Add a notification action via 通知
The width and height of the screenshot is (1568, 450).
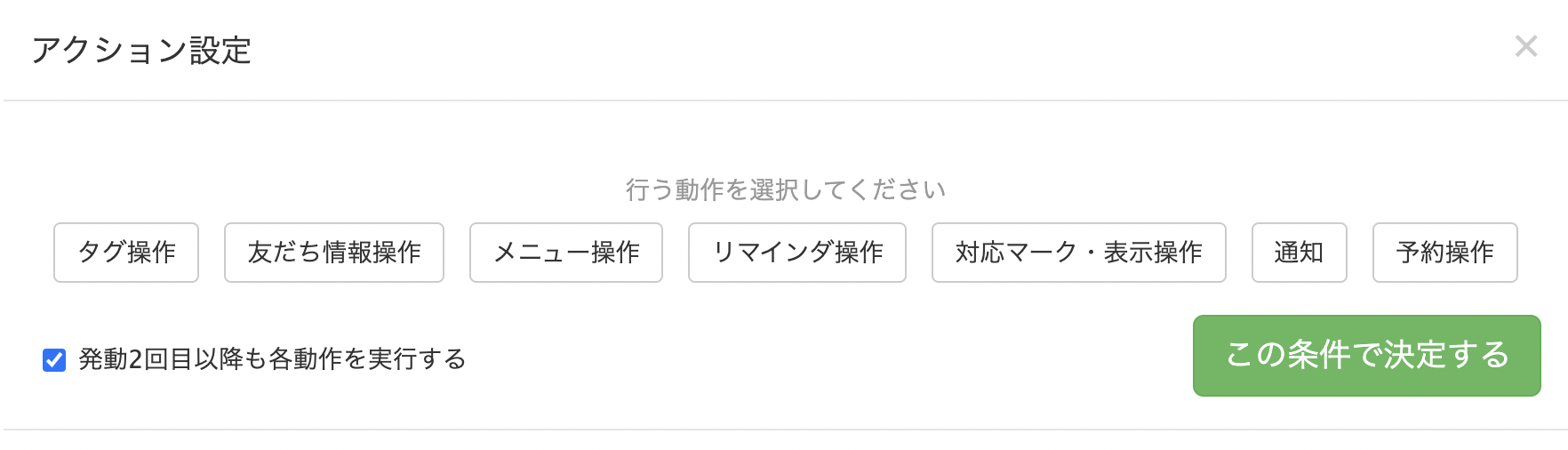click(1300, 253)
